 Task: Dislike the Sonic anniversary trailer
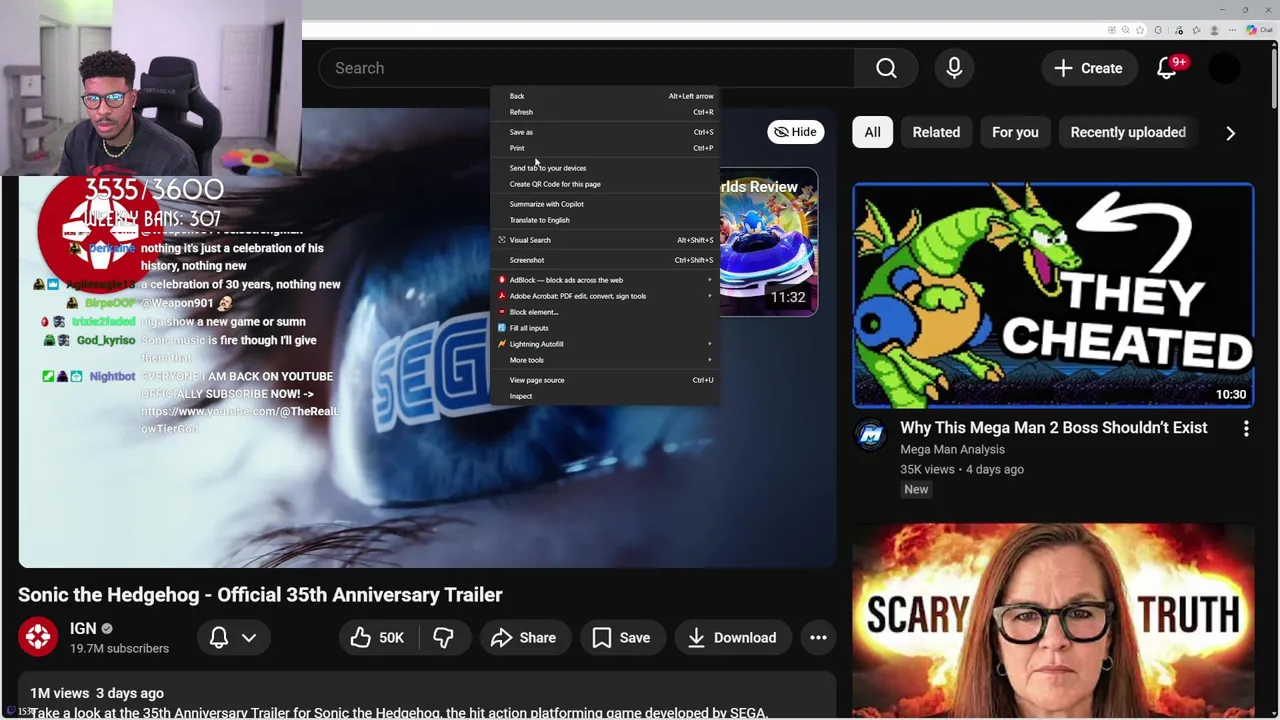pos(443,637)
